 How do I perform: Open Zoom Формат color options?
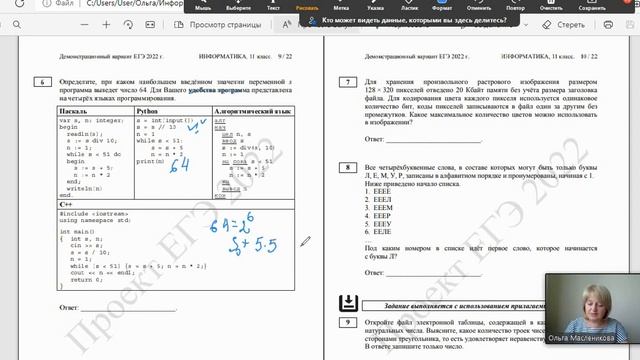(x=442, y=6)
